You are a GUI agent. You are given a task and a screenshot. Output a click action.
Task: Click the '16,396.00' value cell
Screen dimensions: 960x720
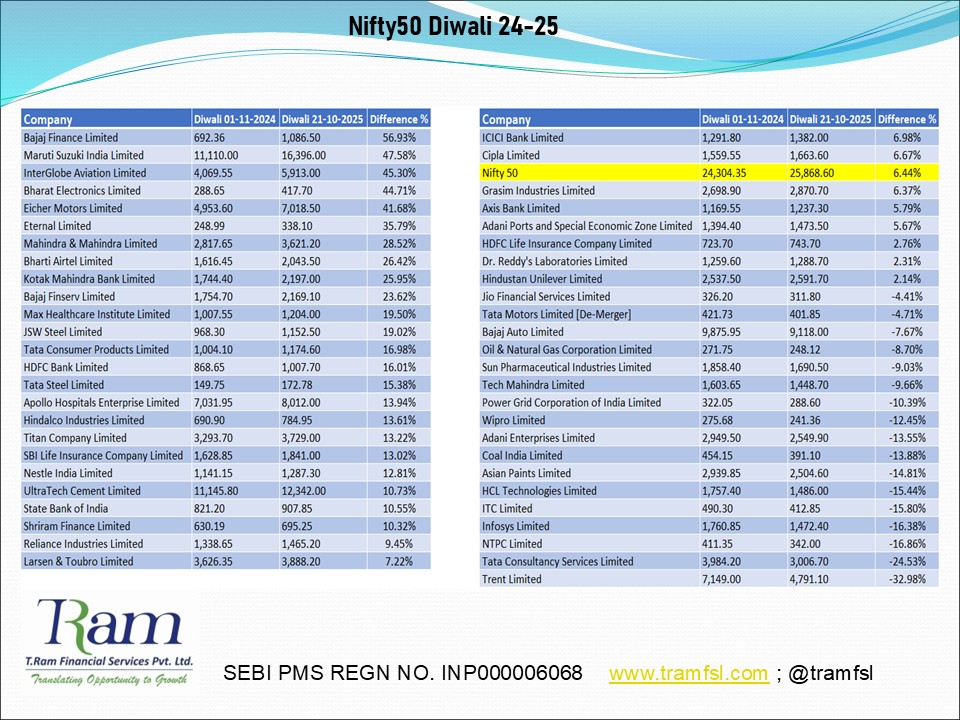click(x=323, y=156)
